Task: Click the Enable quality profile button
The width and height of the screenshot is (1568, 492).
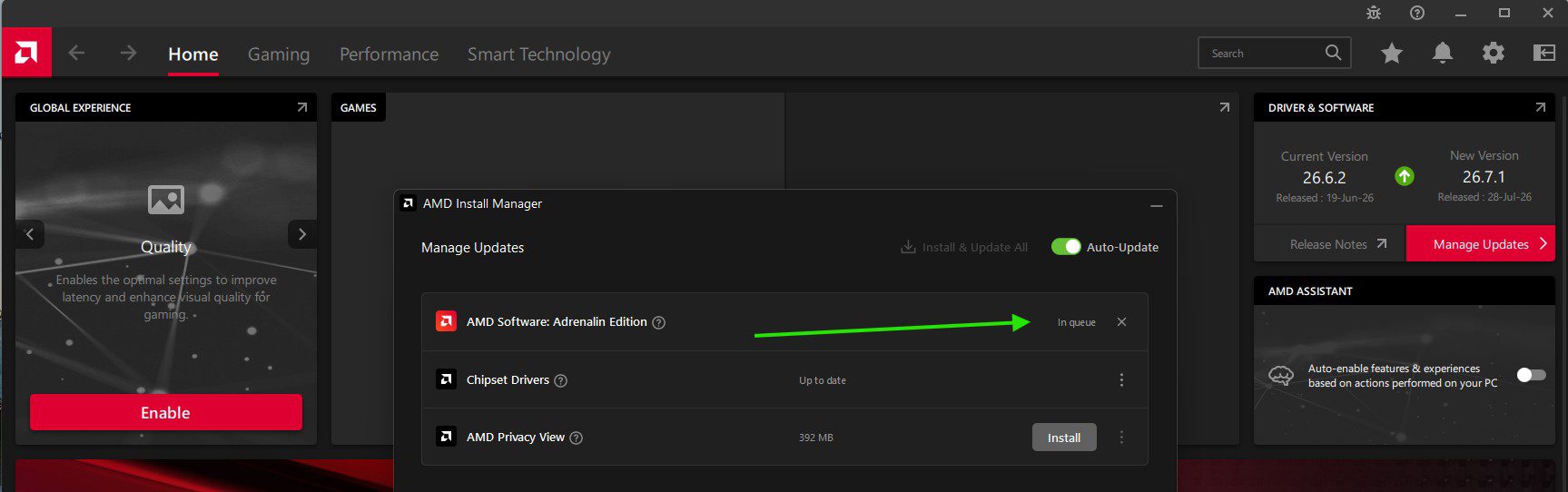Action: [x=166, y=412]
